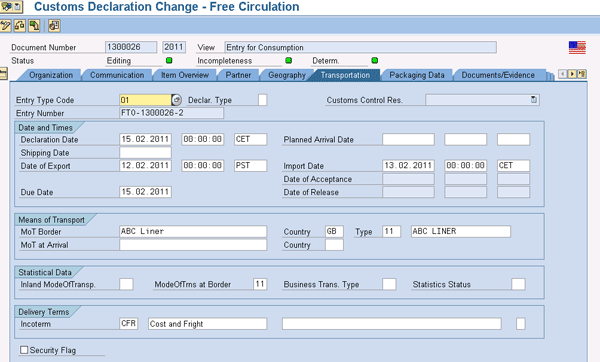The height and width of the screenshot is (362, 600).
Task: Click the View field Entry for Consumption
Action: pyautogui.click(x=360, y=47)
